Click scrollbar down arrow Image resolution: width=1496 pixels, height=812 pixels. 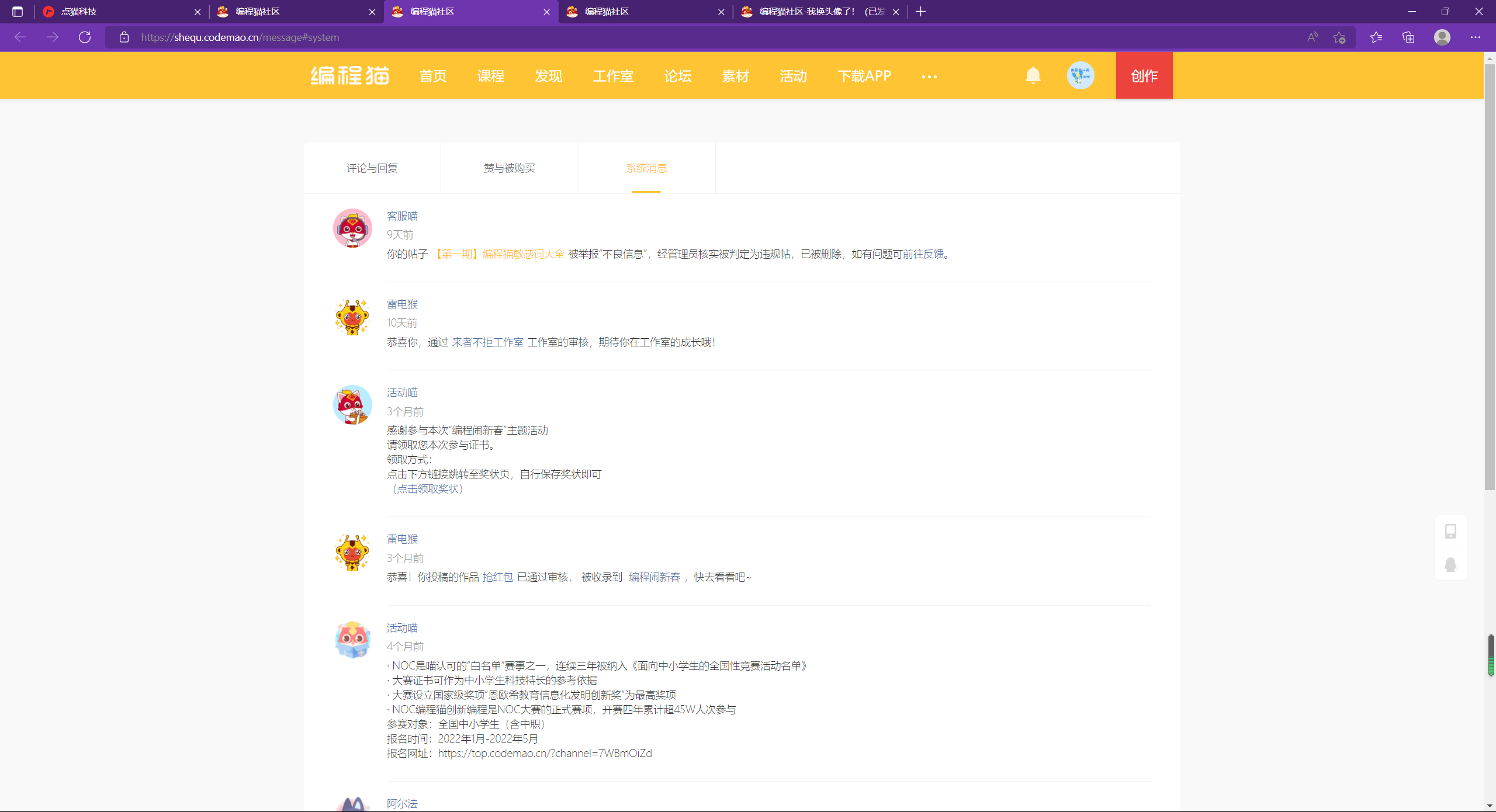1490,806
